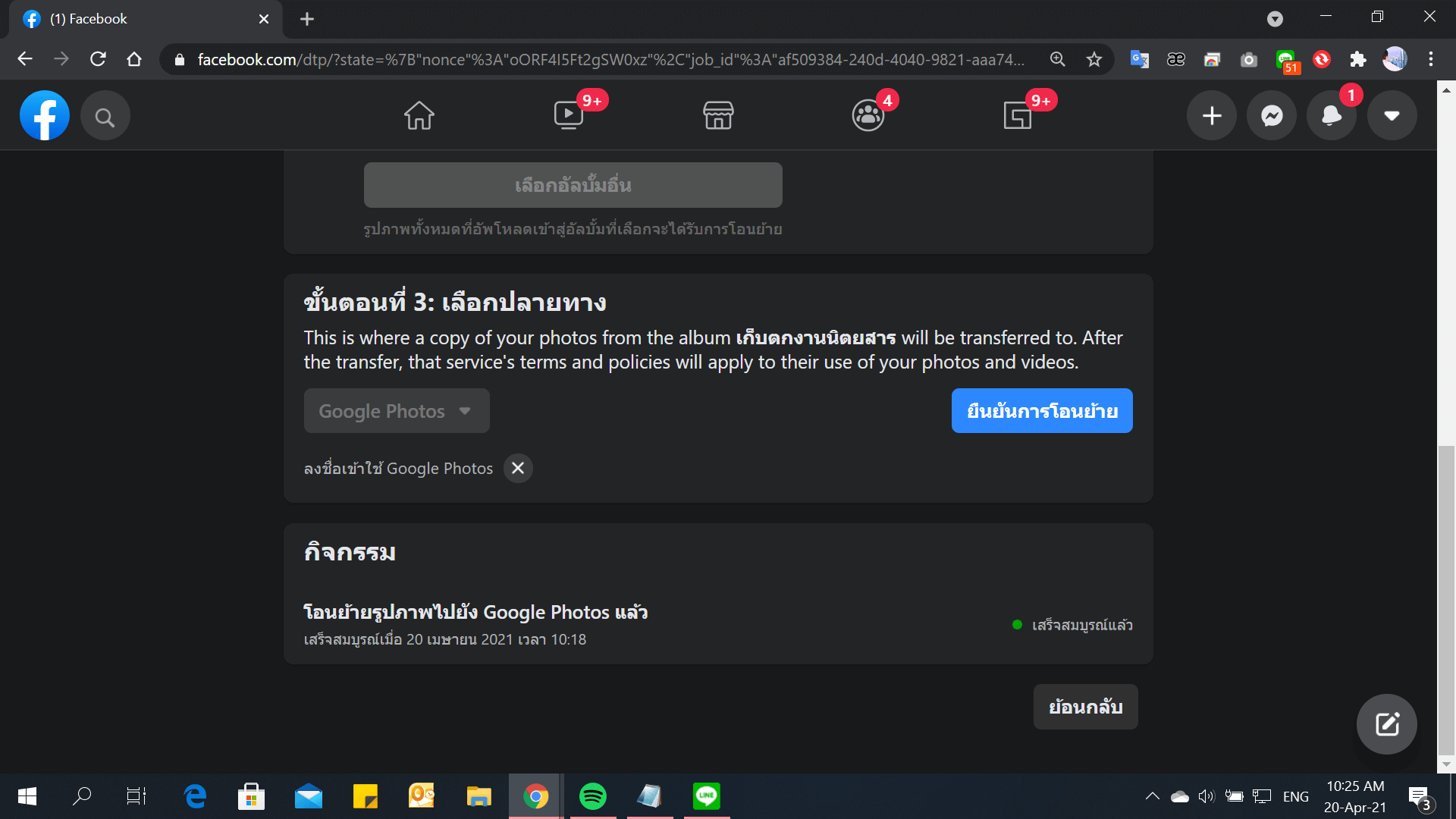Open the Groups tab
The image size is (1456, 819).
[x=868, y=115]
